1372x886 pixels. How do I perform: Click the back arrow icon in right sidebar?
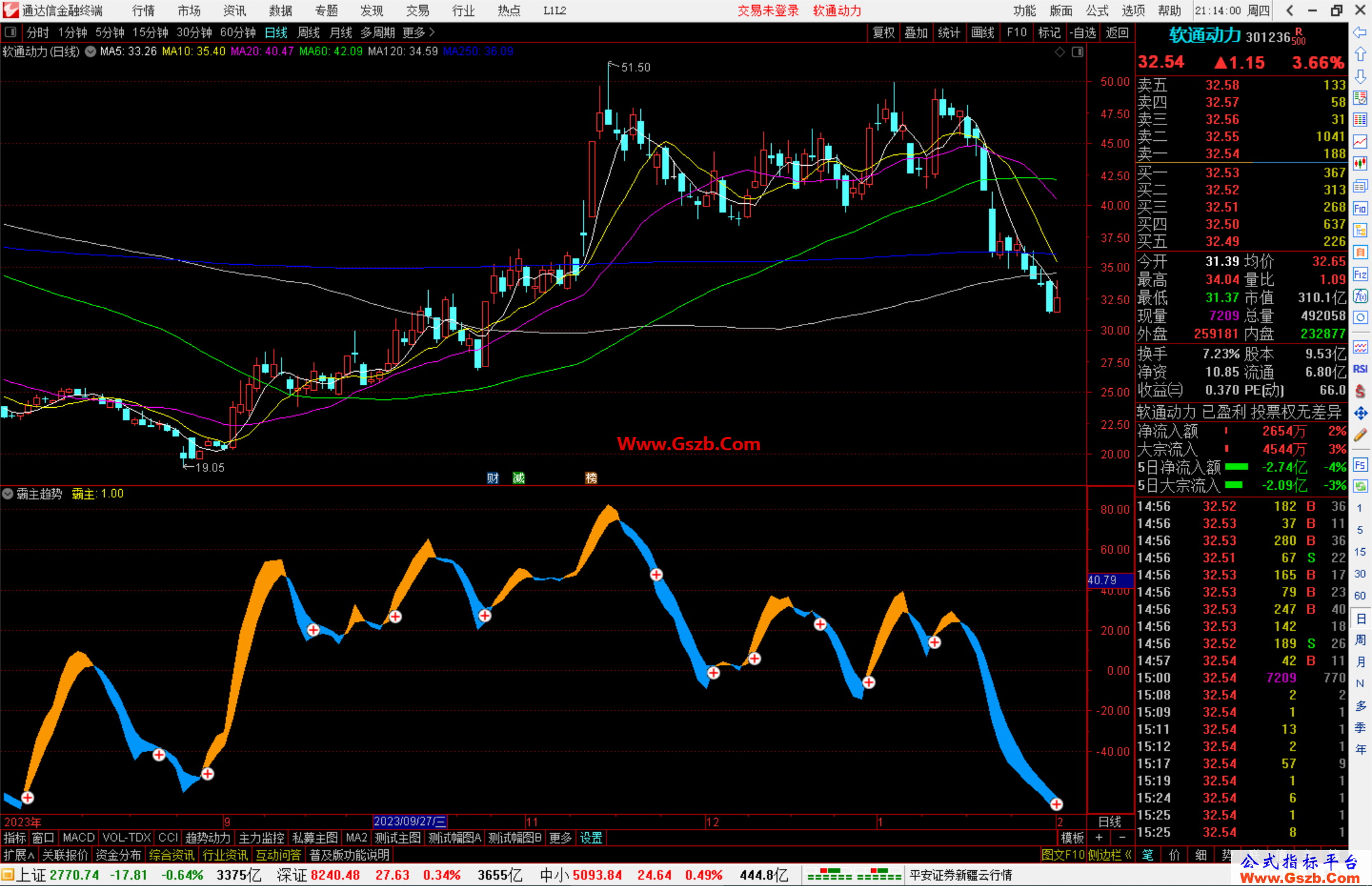pos(1360,32)
